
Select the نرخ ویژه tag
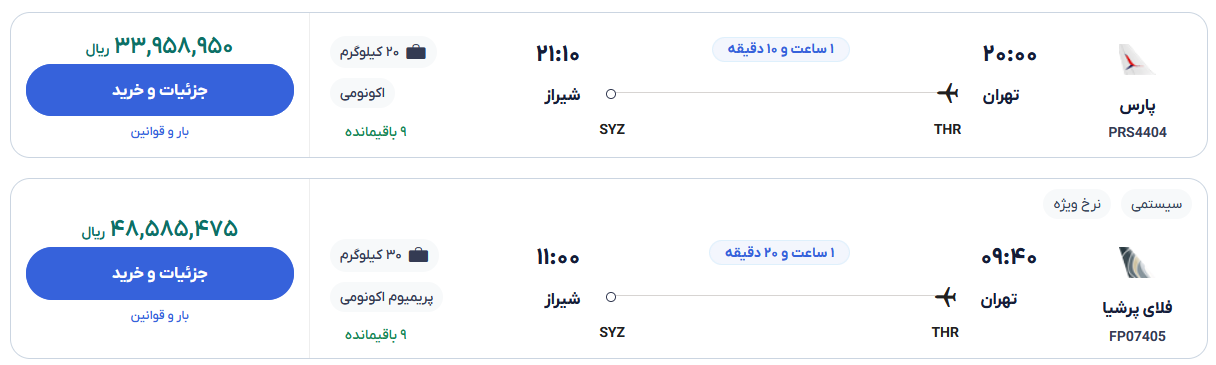point(1077,204)
